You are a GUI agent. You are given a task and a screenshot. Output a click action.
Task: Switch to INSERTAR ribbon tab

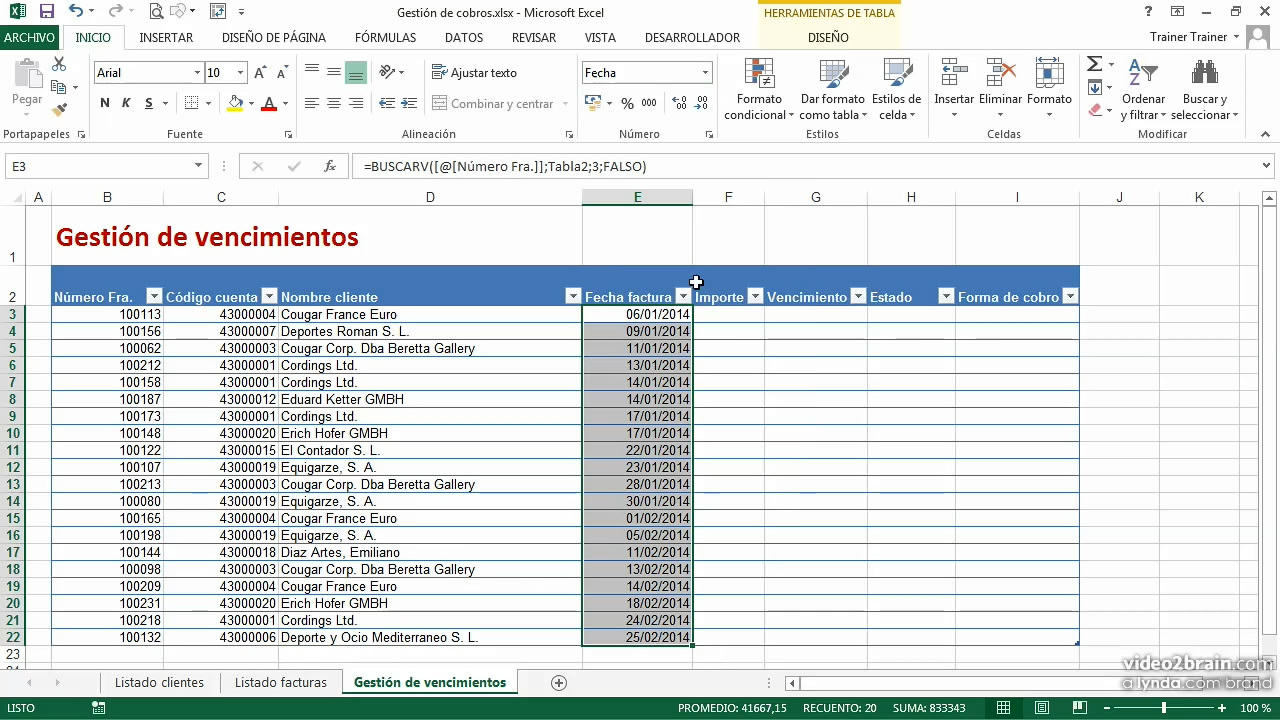[166, 38]
